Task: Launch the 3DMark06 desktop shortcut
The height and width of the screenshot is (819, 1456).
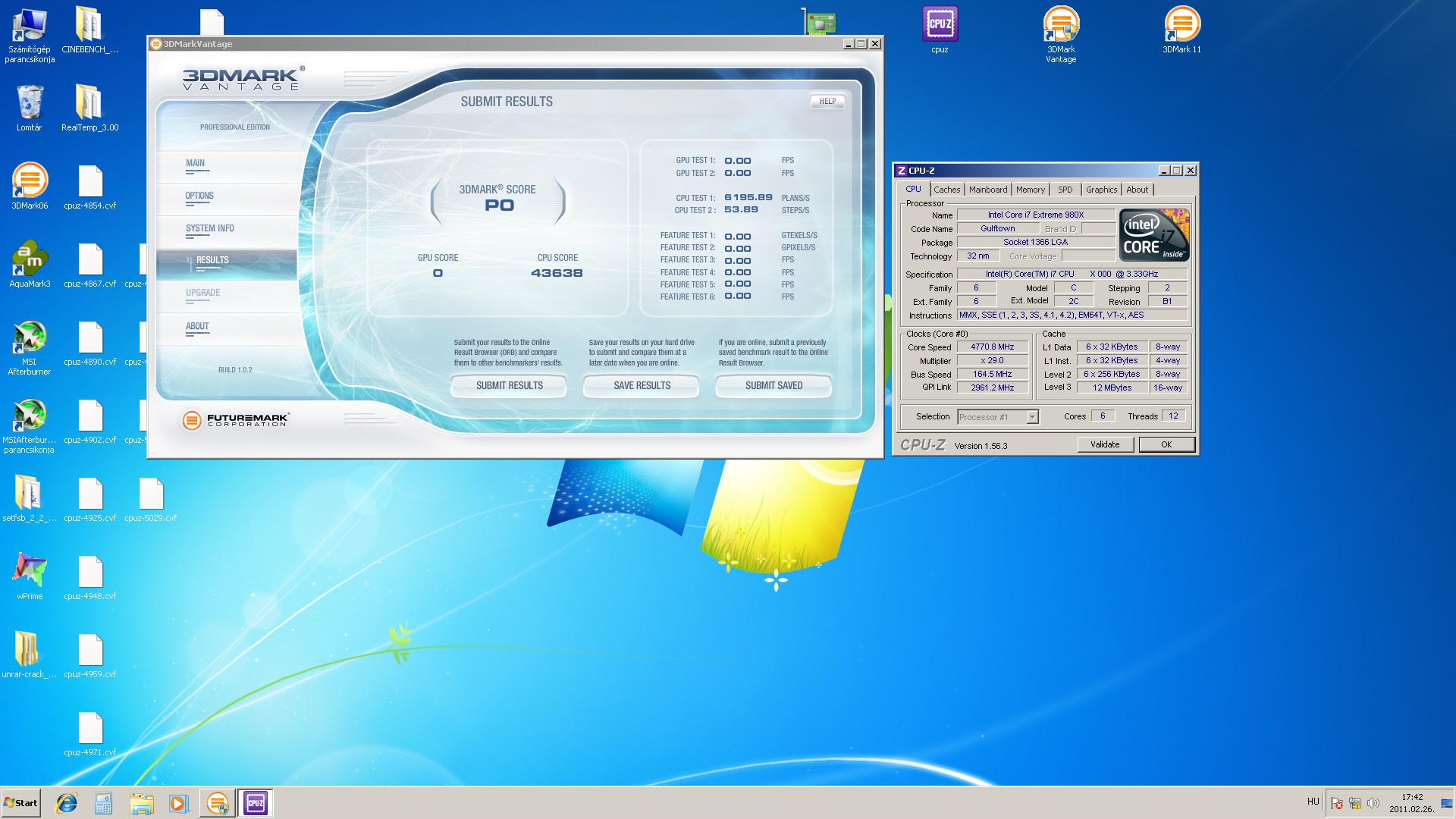Action: coord(30,187)
